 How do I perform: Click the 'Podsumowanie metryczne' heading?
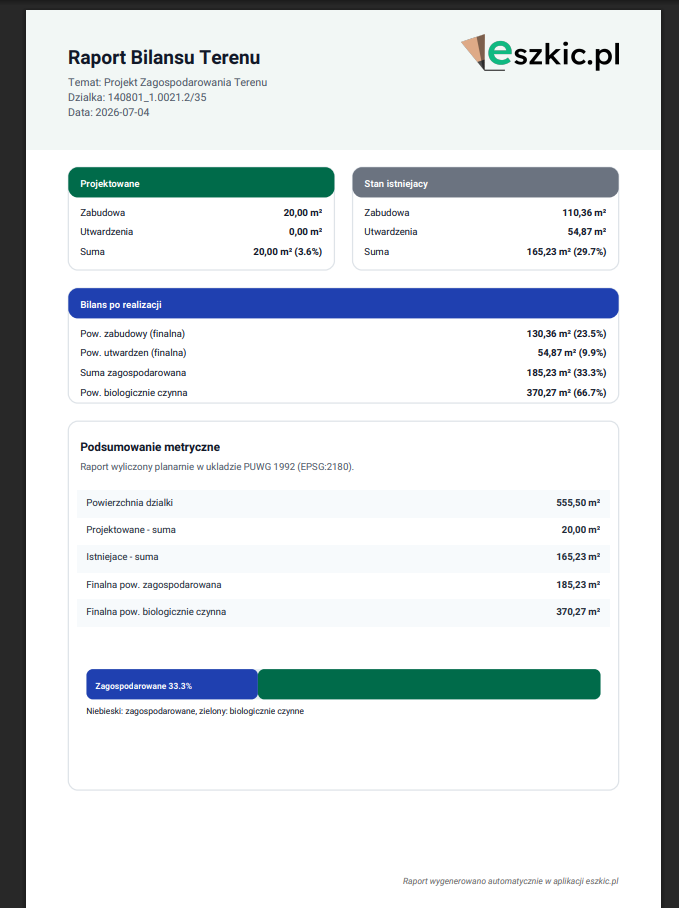(150, 447)
